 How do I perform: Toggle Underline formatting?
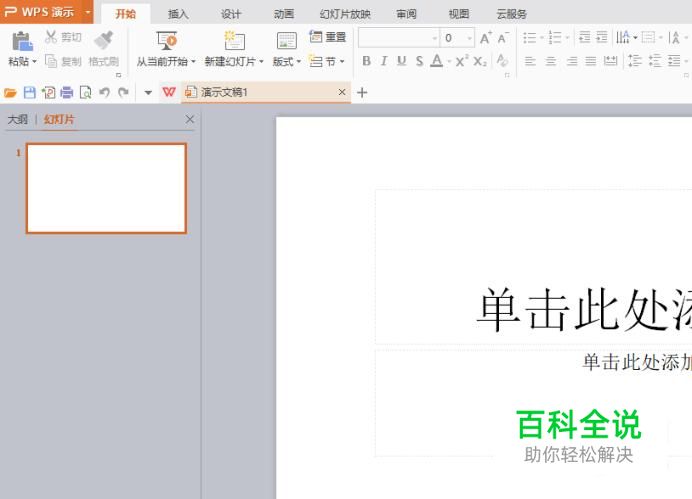(x=401, y=61)
